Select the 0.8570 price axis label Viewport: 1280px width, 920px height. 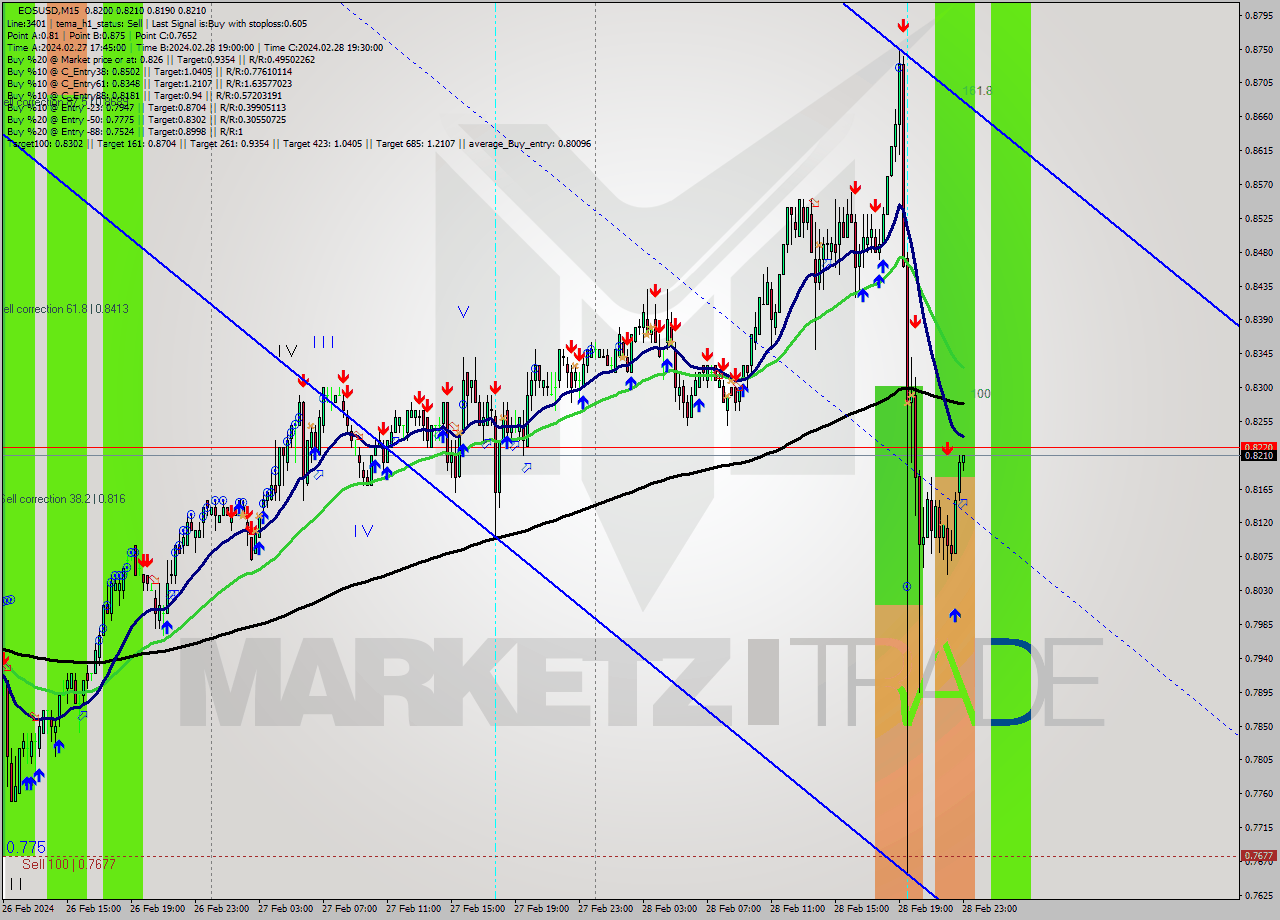pyautogui.click(x=1257, y=184)
